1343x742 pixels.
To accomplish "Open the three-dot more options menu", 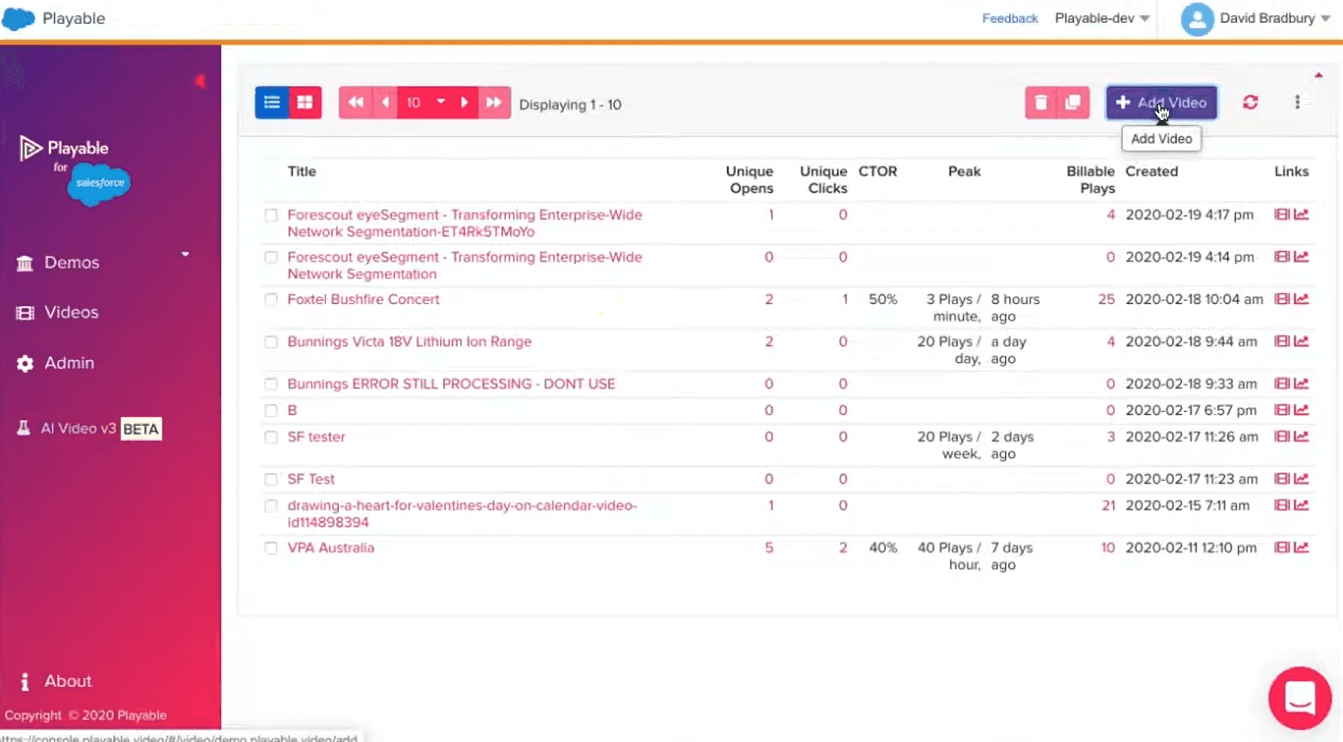I will 1297,103.
